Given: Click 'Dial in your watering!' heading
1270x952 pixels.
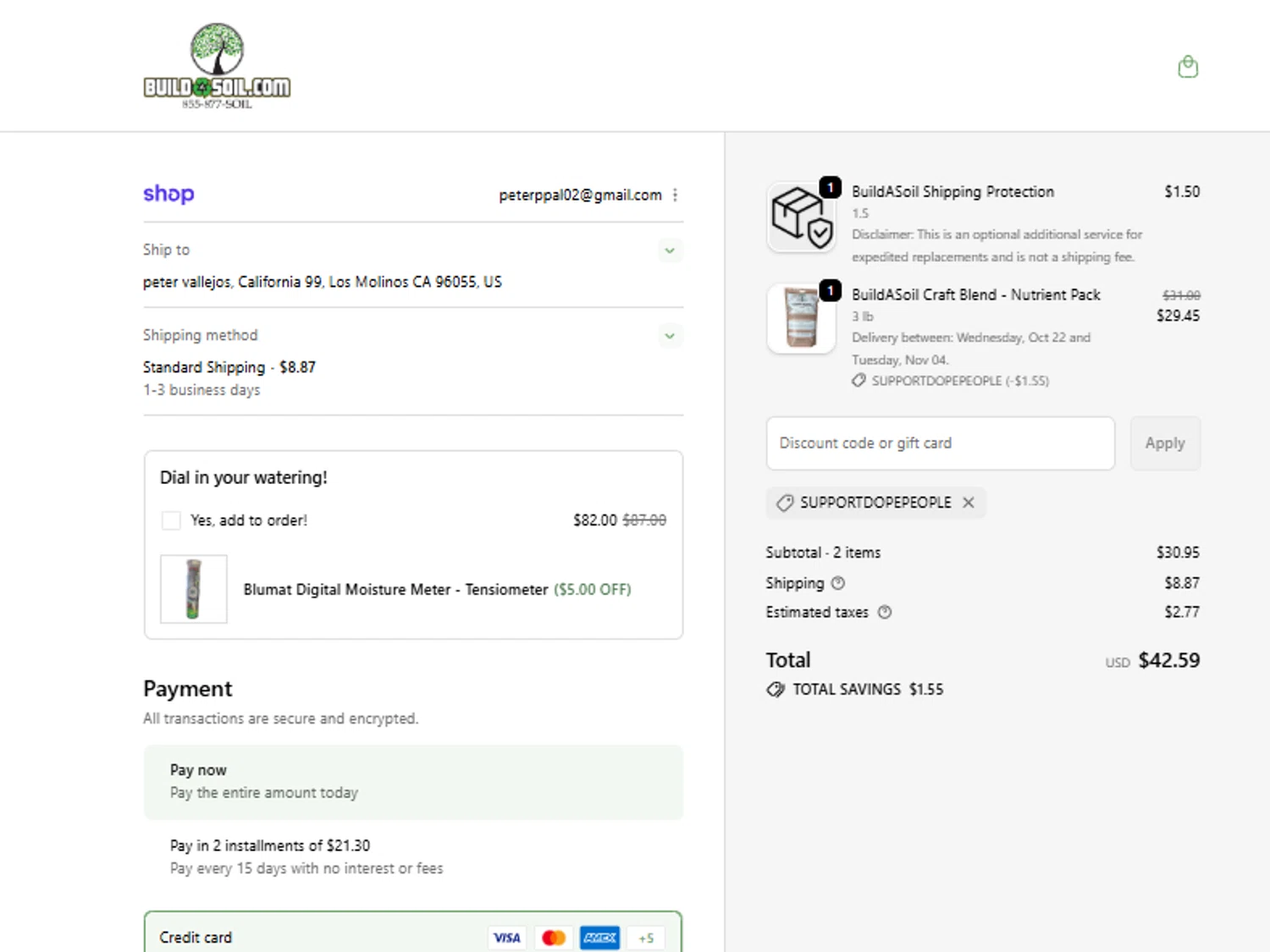Looking at the screenshot, I should tap(244, 477).
